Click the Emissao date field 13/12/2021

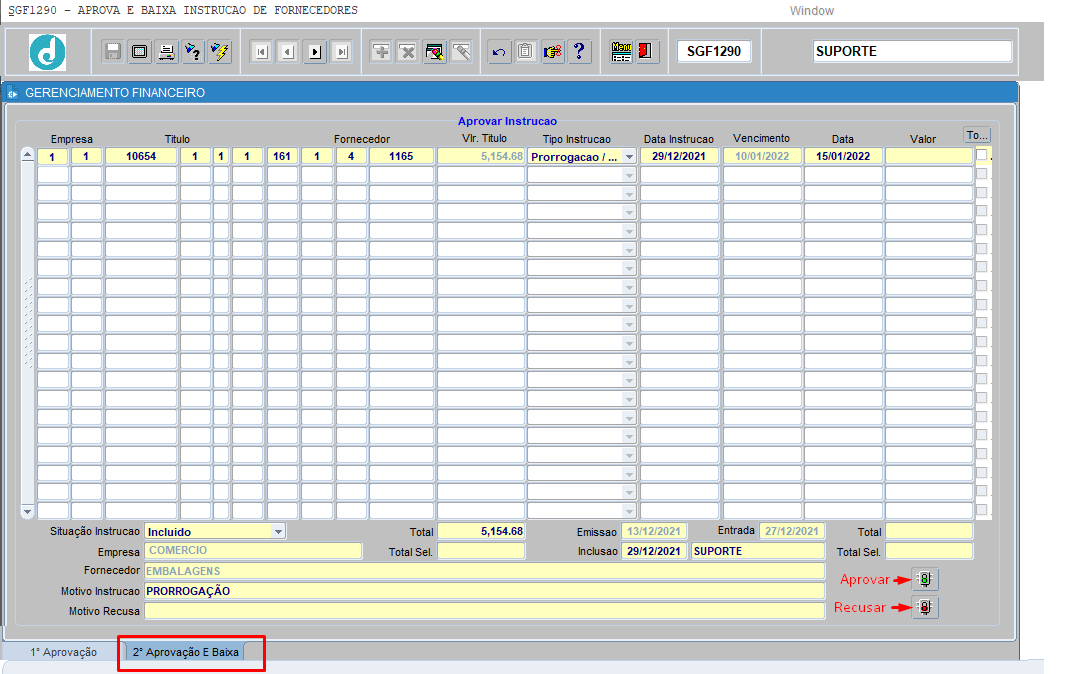pyautogui.click(x=654, y=531)
